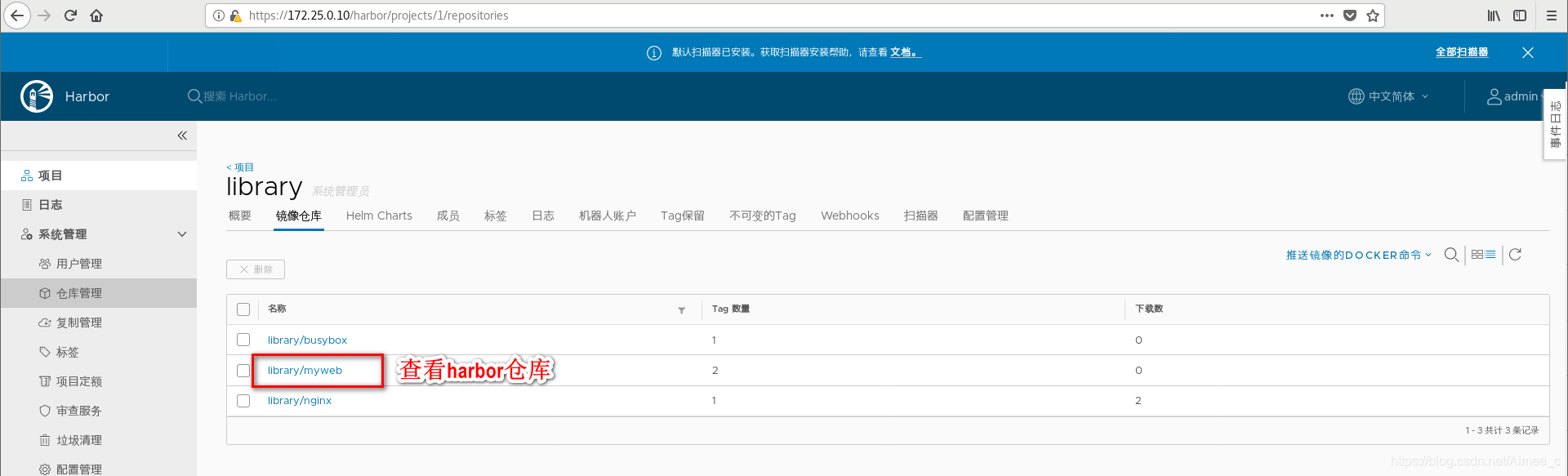1568x476 pixels.
Task: Click the 删除 button
Action: [x=256, y=269]
